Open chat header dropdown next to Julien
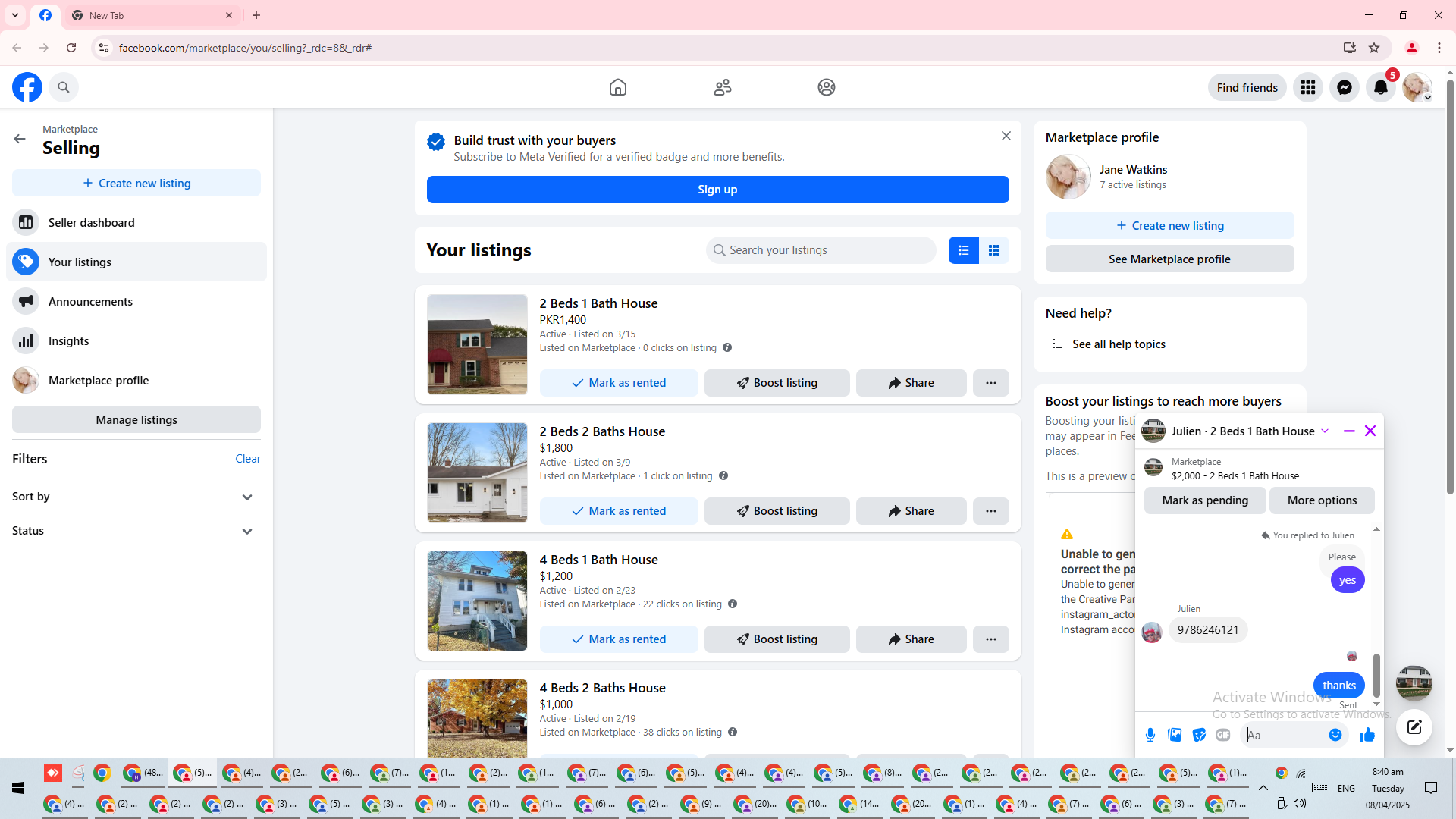Screen dimensions: 1456x819 tap(1325, 431)
